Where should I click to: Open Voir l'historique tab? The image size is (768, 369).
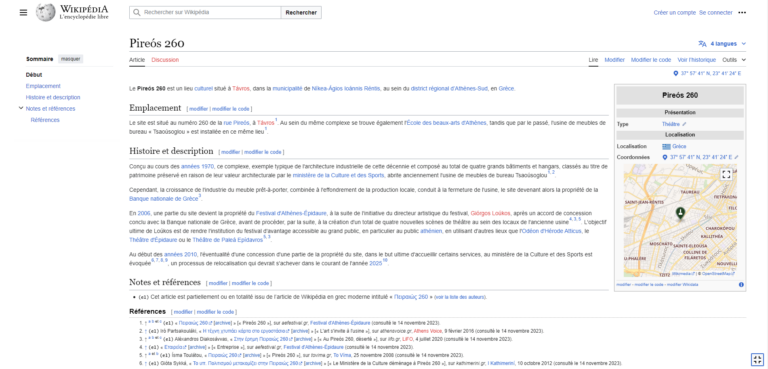tap(696, 60)
